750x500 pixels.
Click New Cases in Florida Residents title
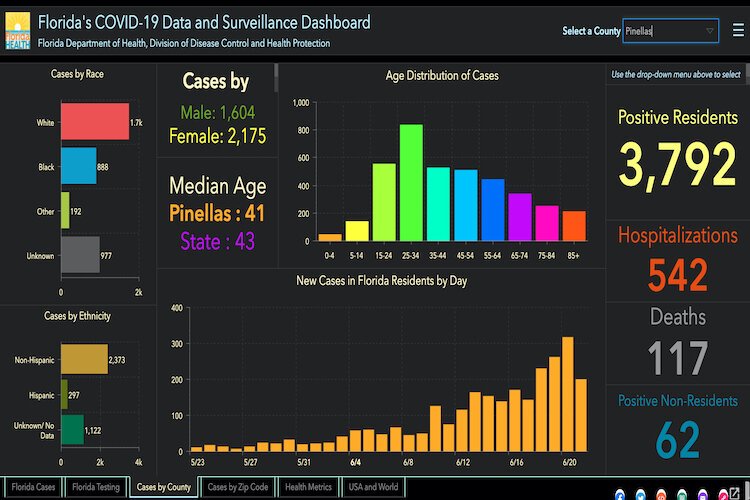click(381, 281)
